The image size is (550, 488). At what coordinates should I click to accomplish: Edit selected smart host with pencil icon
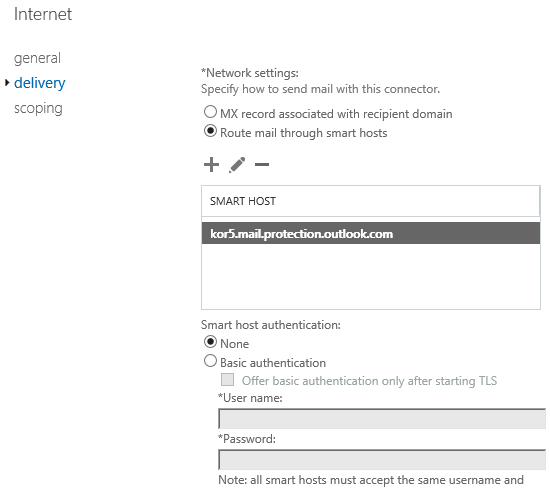tap(237, 165)
